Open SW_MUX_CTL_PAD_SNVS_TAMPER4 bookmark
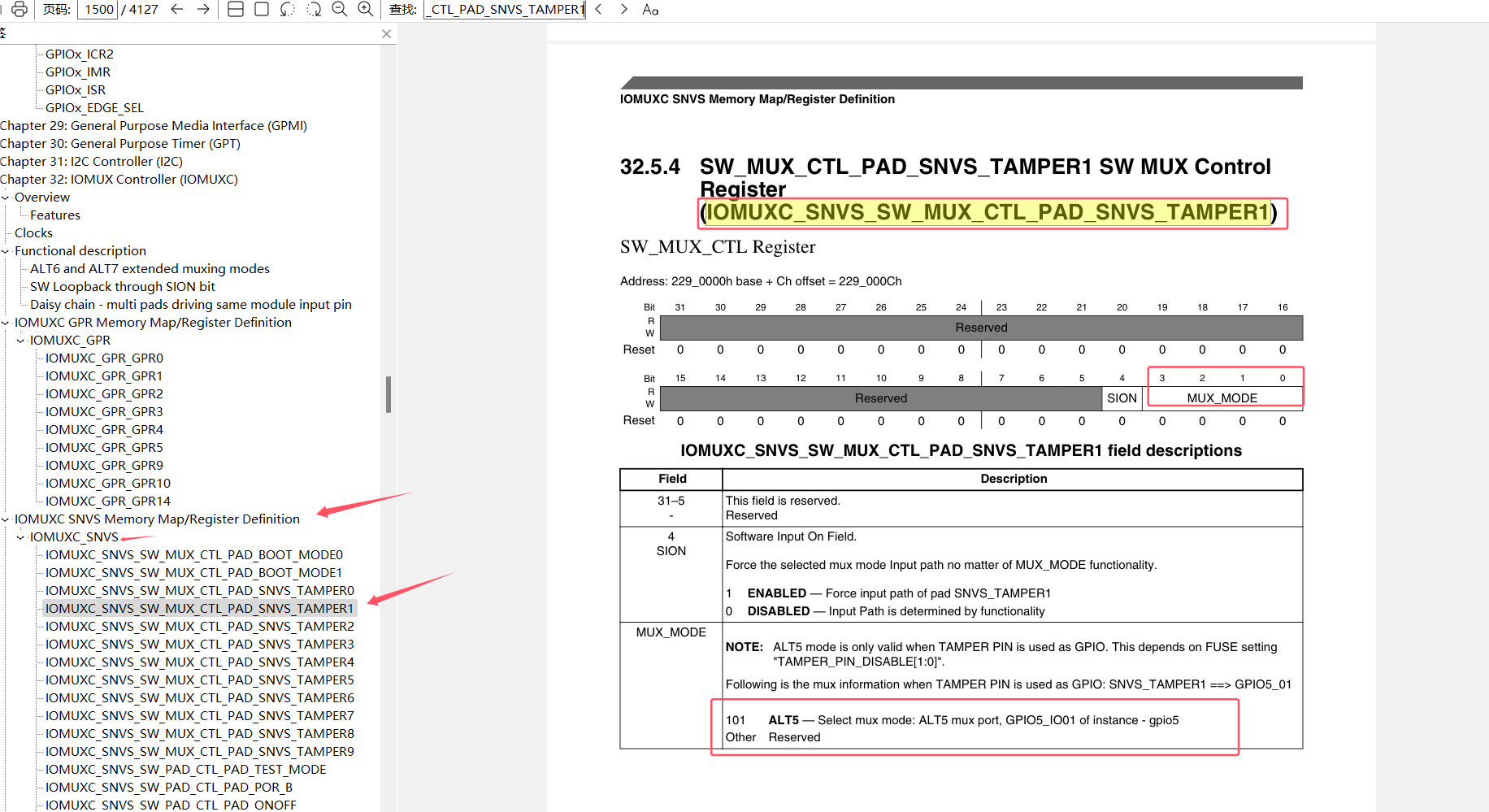The width and height of the screenshot is (1489, 812). pos(200,662)
